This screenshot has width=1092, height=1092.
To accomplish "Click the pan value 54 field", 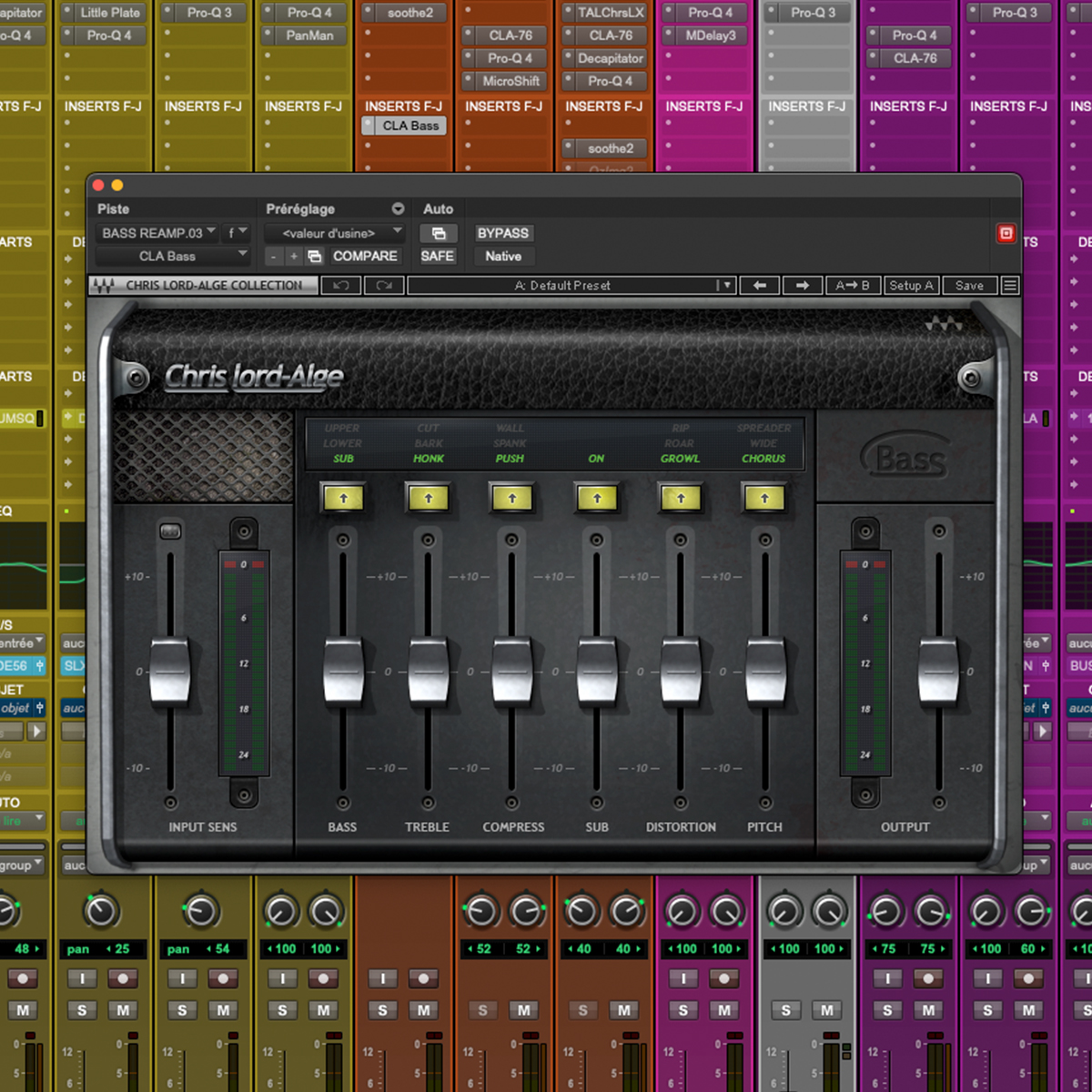I will click(x=217, y=949).
